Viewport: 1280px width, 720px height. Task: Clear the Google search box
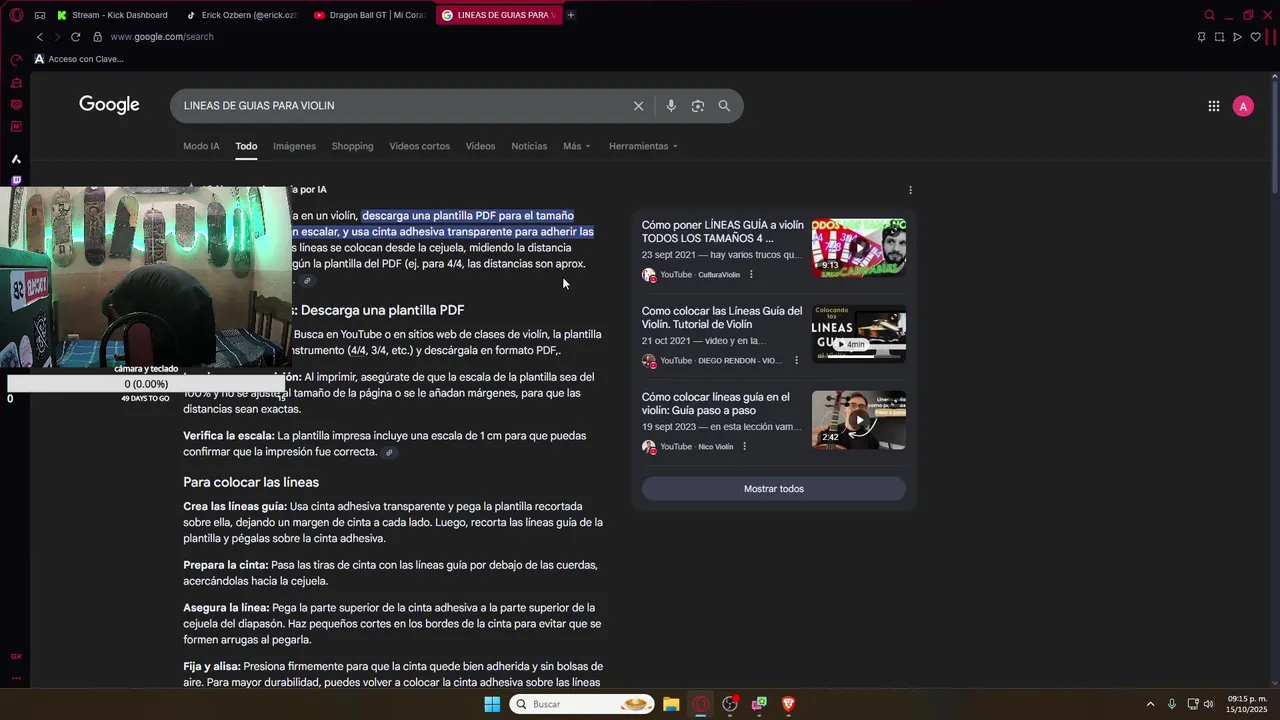(x=638, y=106)
